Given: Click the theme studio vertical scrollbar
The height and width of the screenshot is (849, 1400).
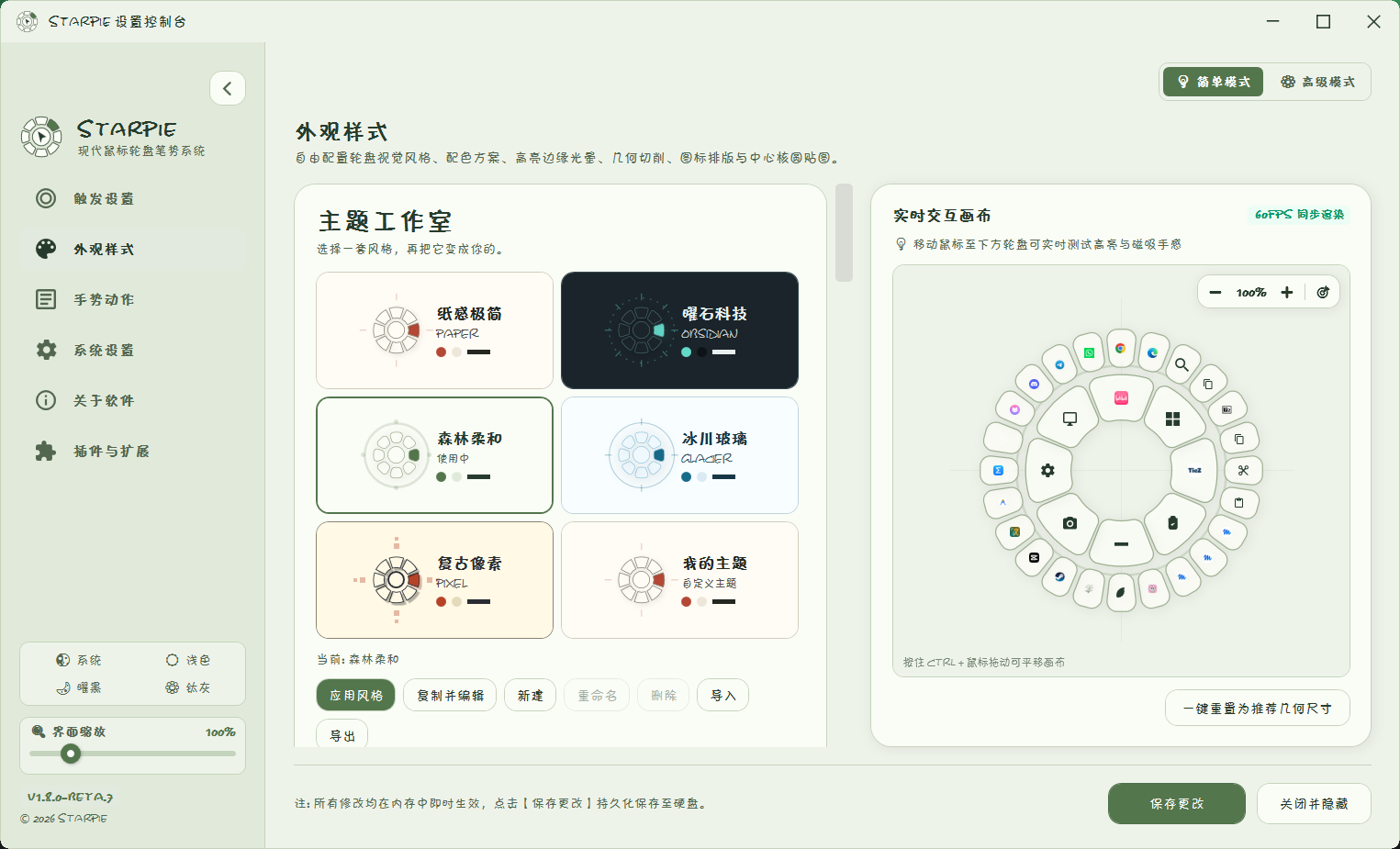Looking at the screenshot, I should [844, 233].
